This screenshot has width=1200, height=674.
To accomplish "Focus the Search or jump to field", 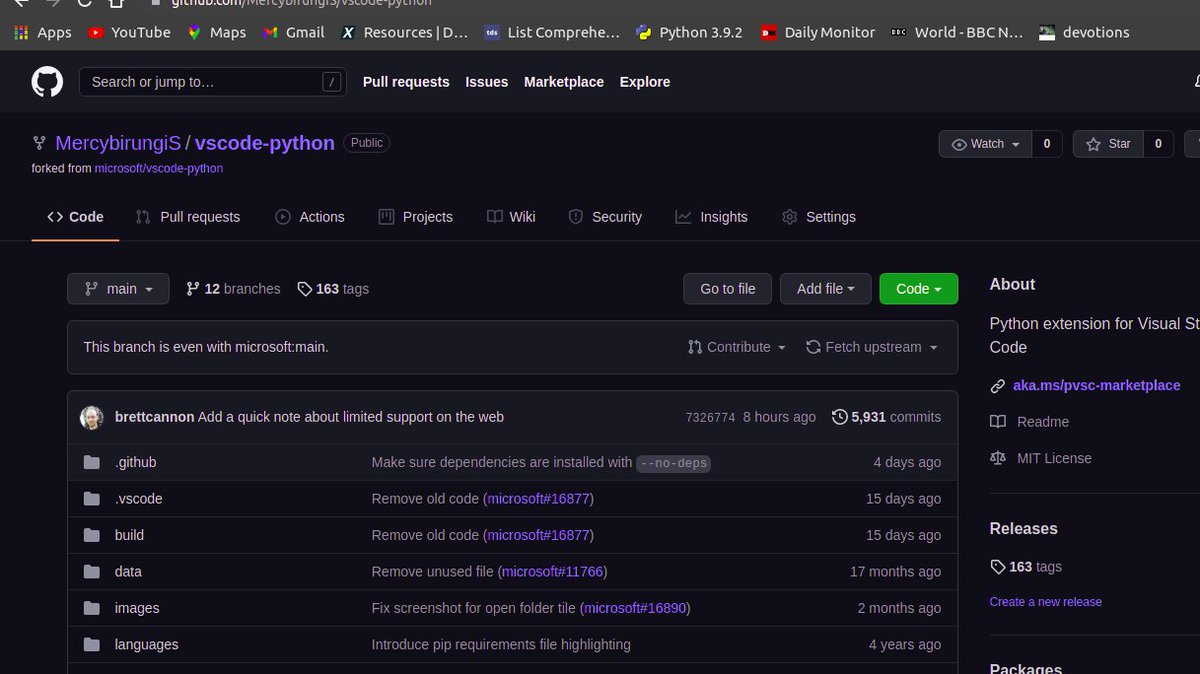I will coord(213,82).
